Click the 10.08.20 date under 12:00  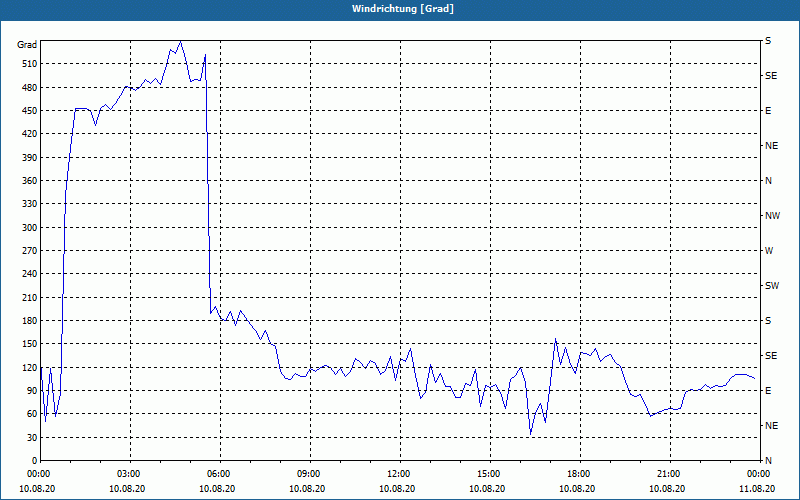[x=397, y=489]
